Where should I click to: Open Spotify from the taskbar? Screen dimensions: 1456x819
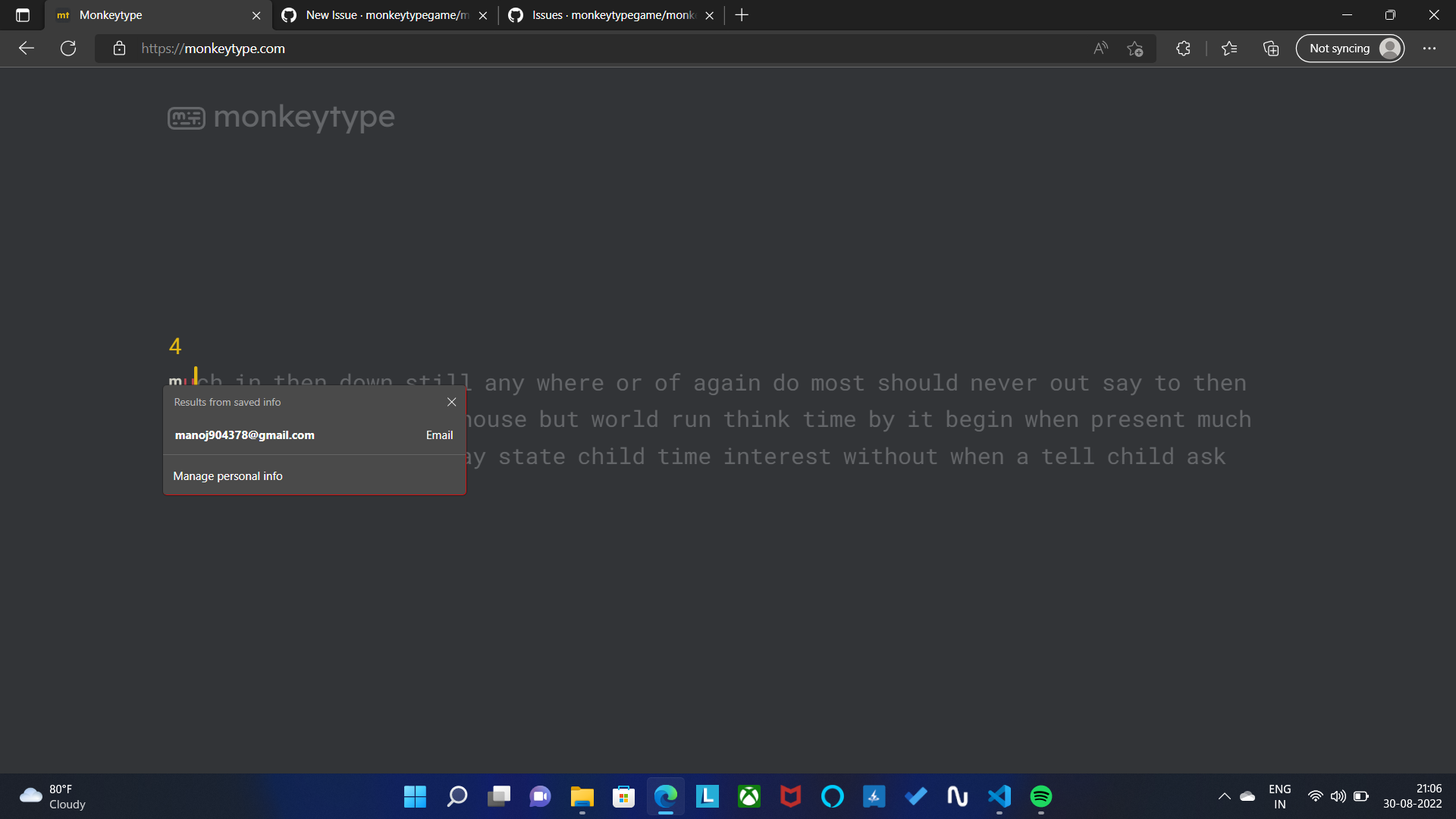point(1040,796)
